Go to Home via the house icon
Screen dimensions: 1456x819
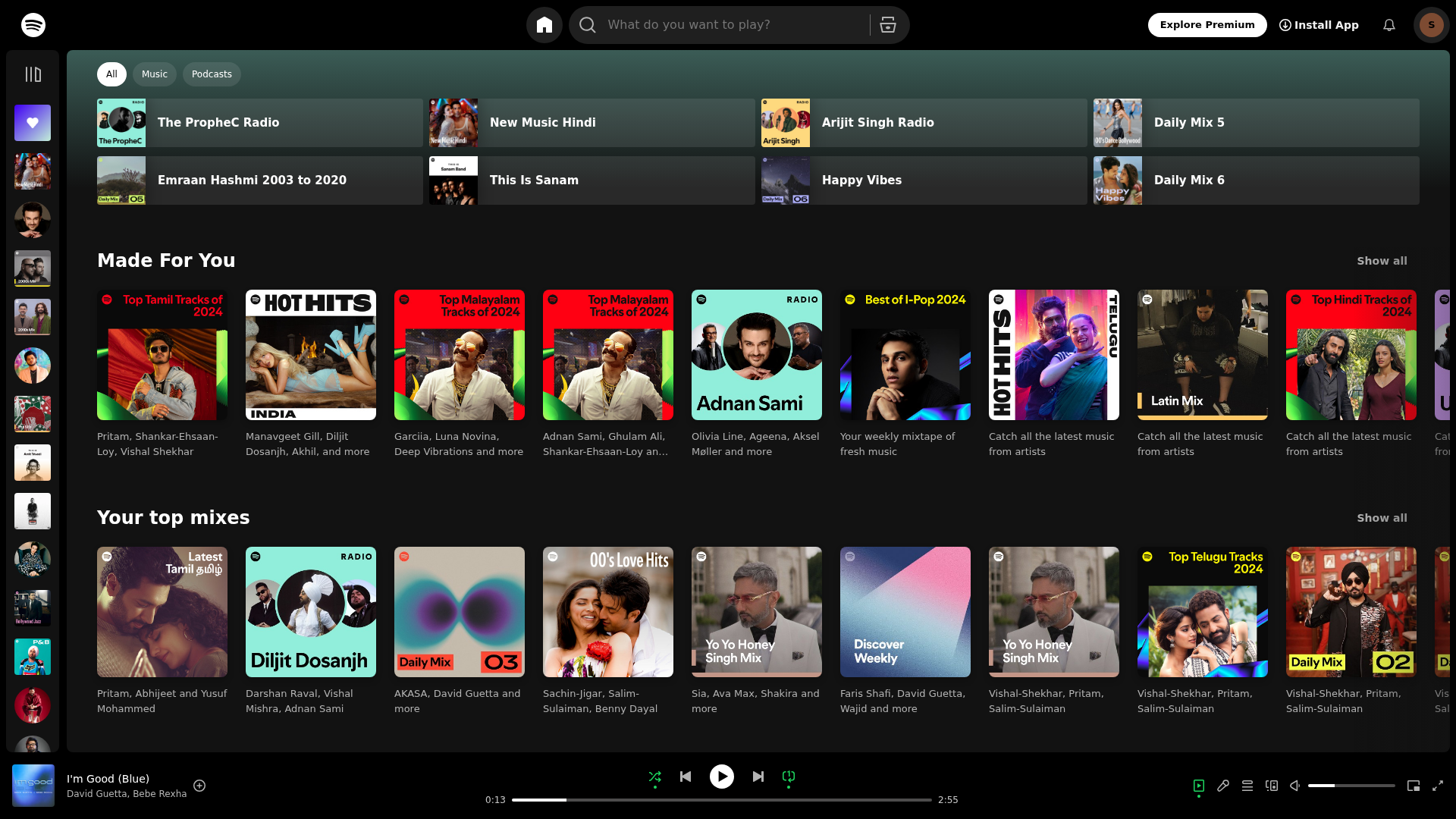click(x=544, y=25)
